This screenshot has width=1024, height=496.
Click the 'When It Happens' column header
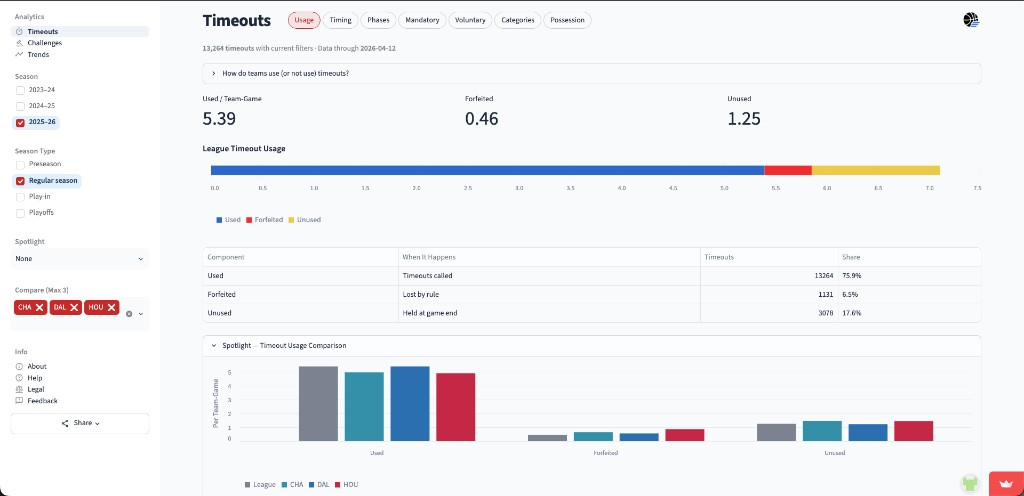click(x=549, y=257)
